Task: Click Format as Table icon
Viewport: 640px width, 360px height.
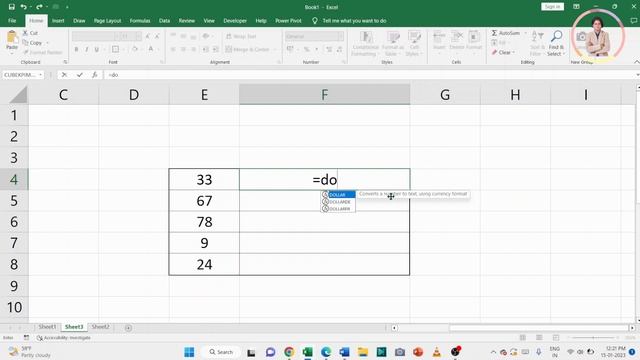Action: click(x=392, y=43)
